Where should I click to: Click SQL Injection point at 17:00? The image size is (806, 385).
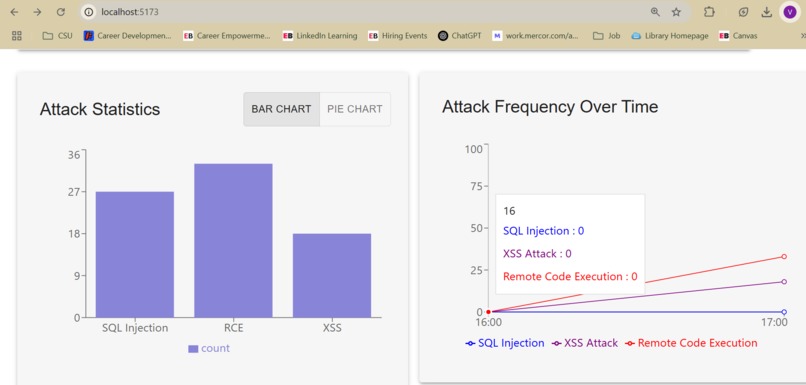pos(784,312)
